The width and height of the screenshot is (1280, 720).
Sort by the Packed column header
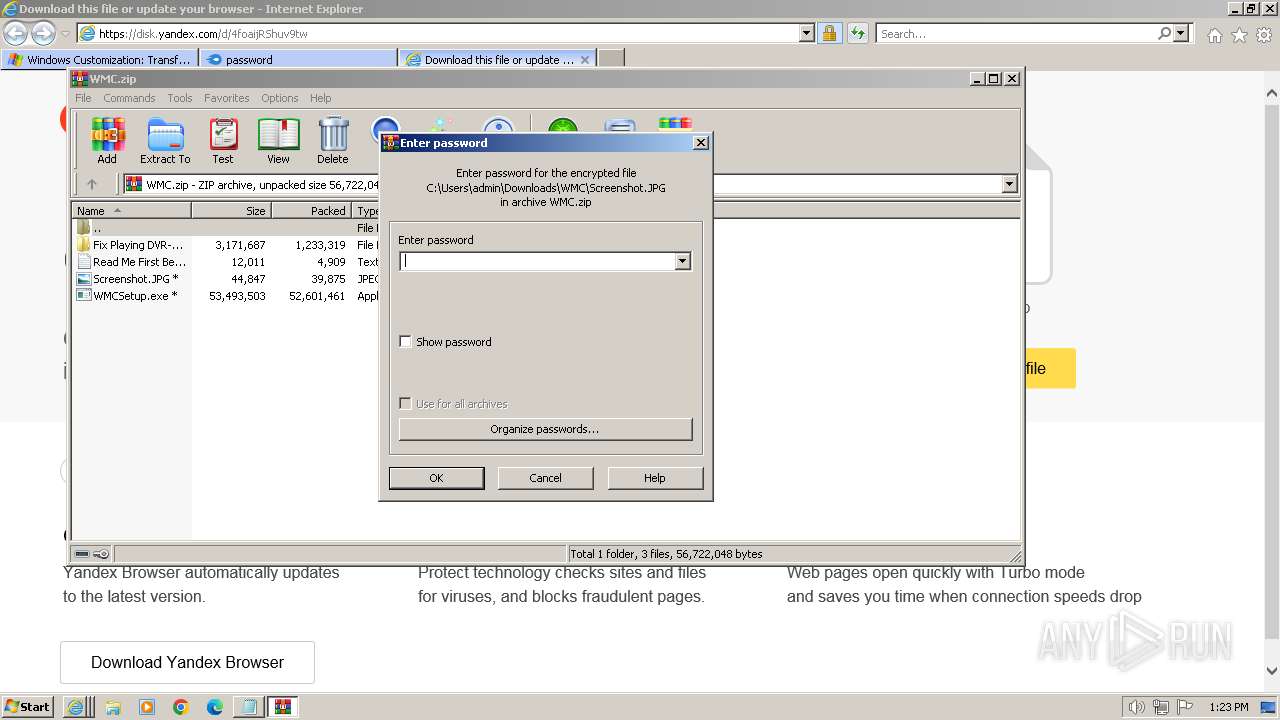pos(311,211)
